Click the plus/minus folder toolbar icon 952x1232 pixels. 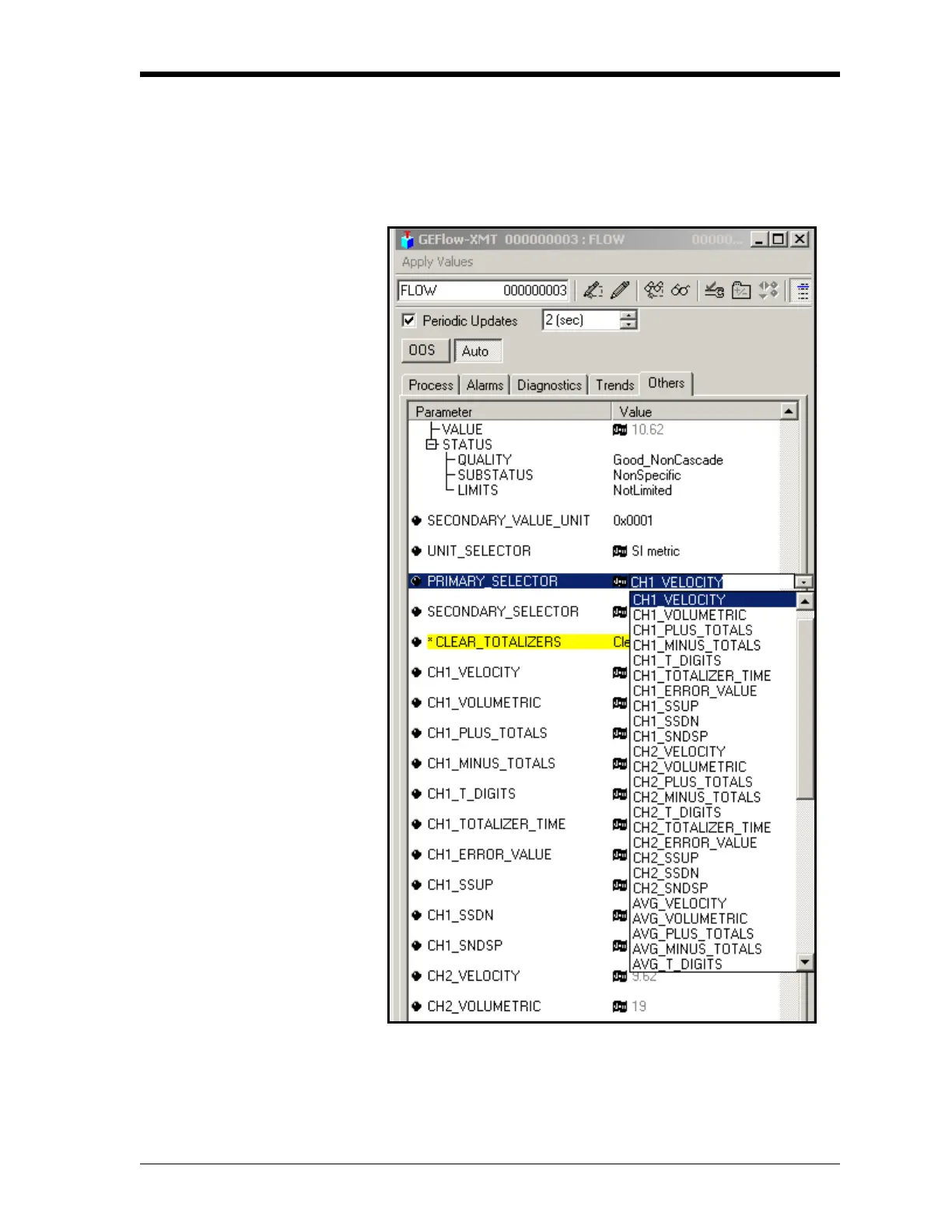click(741, 290)
